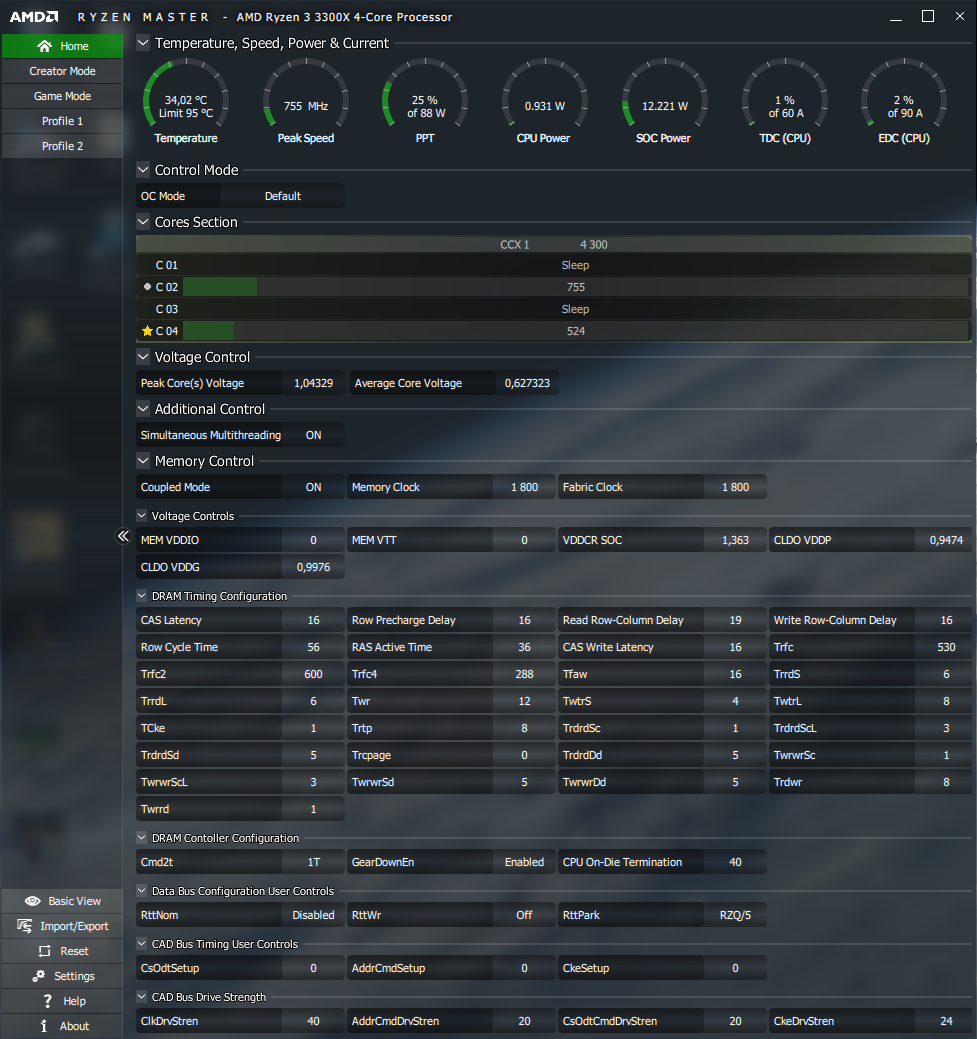This screenshot has height=1039, width=977.
Task: Click the C 03 Sleep row
Action: coord(553,309)
